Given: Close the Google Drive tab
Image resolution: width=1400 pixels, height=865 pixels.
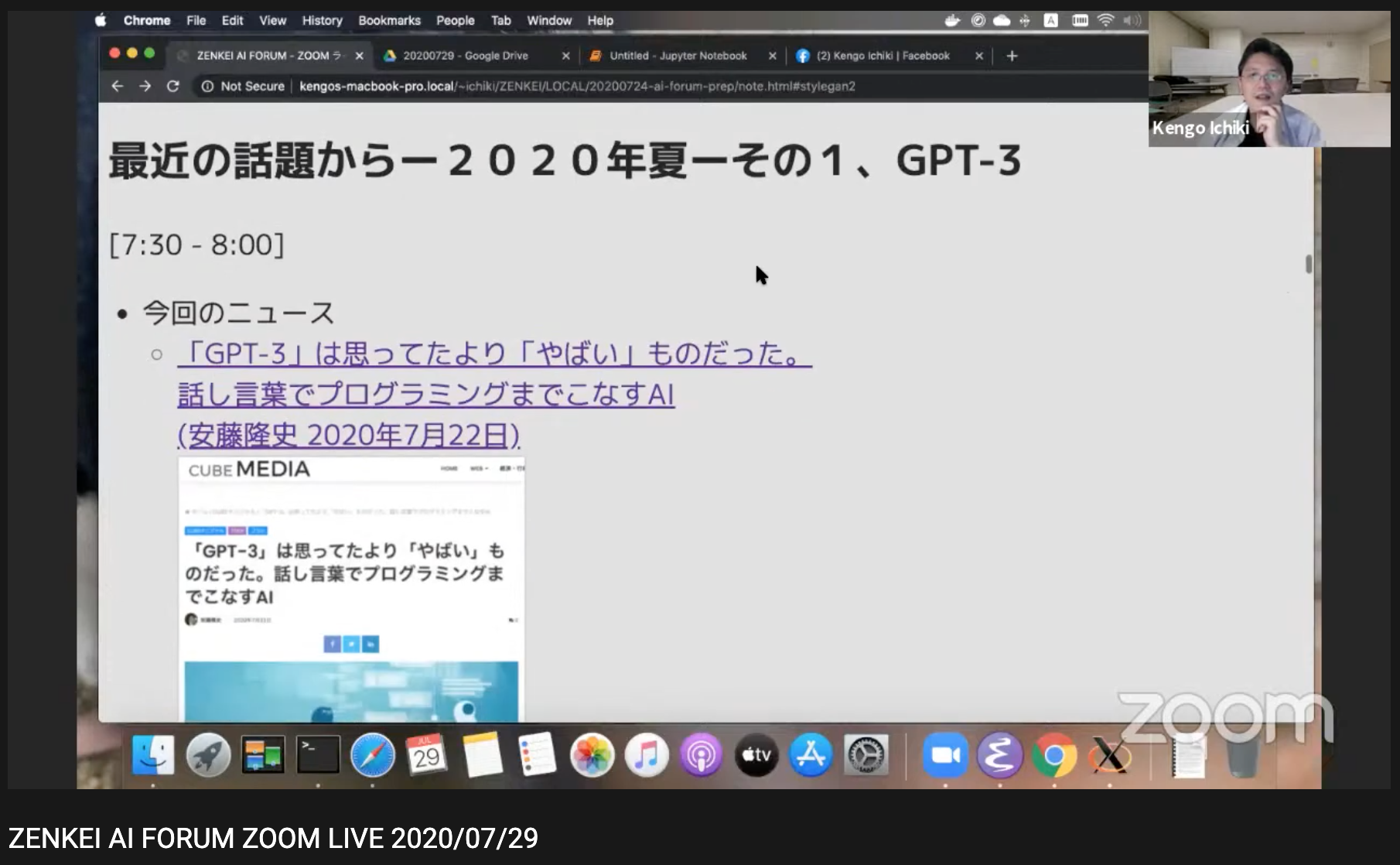Looking at the screenshot, I should tap(565, 56).
